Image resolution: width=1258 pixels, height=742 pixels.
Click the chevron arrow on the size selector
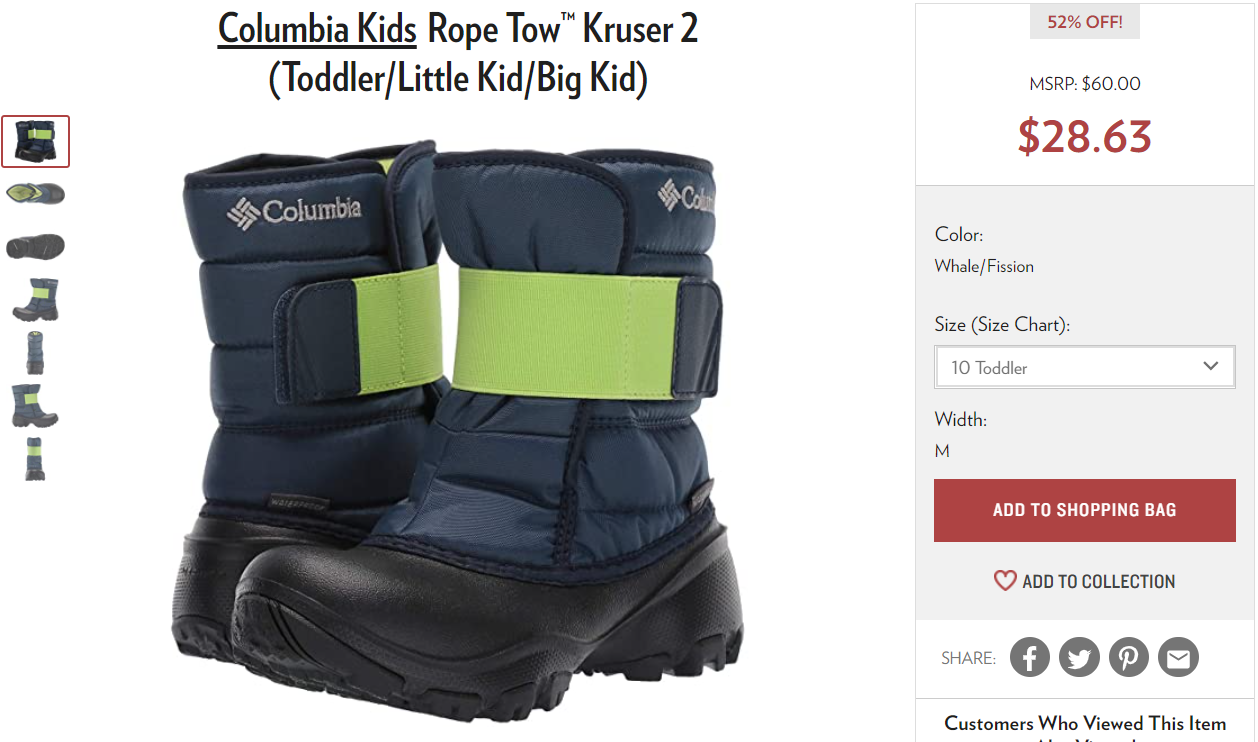[1211, 366]
